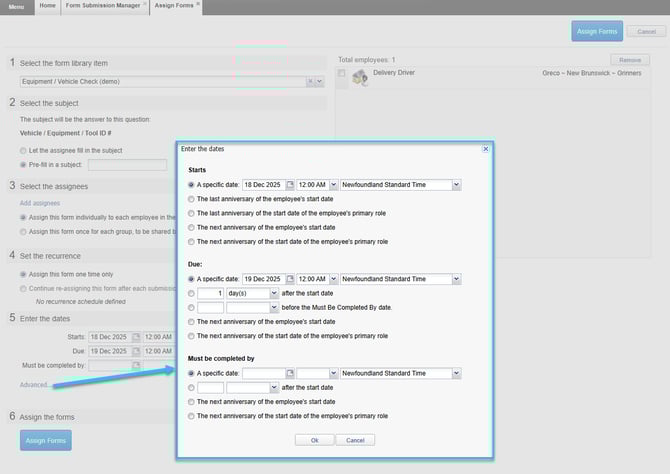Switch to the Home tab
The height and width of the screenshot is (474, 670).
47,6
